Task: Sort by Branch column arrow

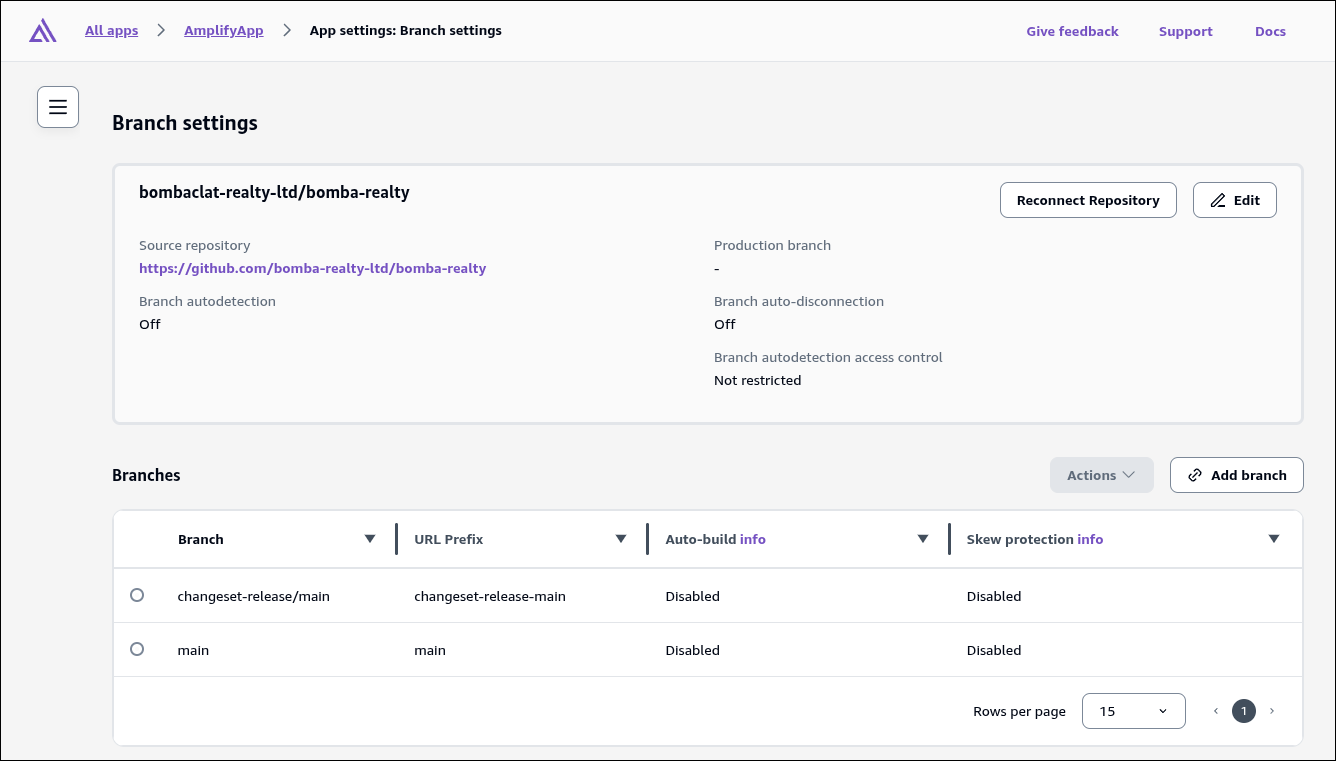Action: [x=370, y=539]
